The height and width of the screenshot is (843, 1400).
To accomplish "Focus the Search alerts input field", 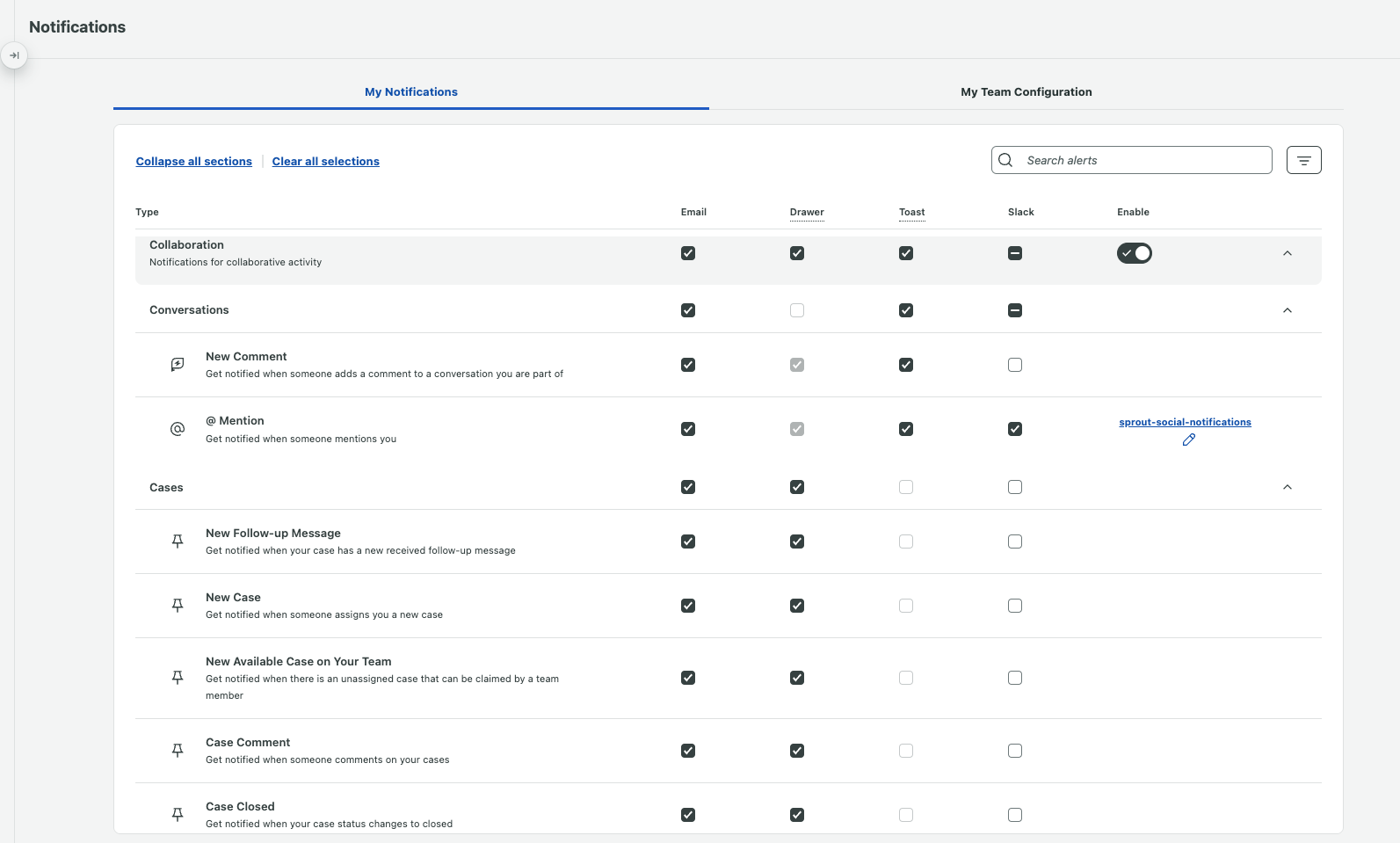I will [1132, 160].
